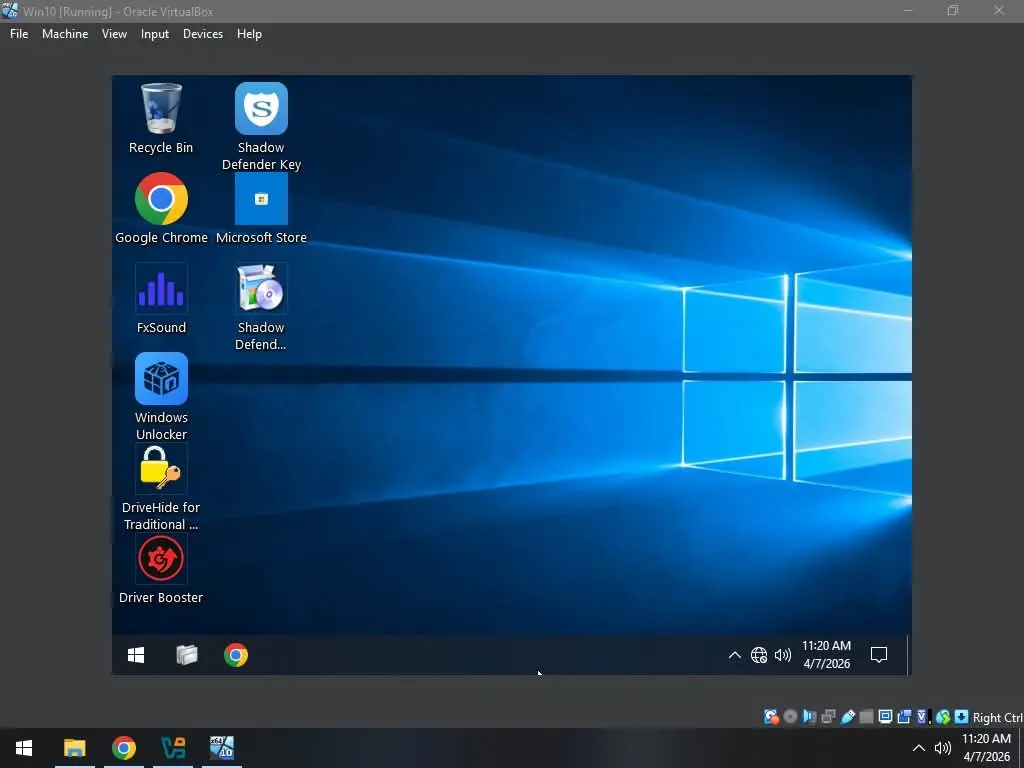Screen dimensions: 1024x768
Task: Click the Right Ctrl host key label
Action: coord(997,718)
